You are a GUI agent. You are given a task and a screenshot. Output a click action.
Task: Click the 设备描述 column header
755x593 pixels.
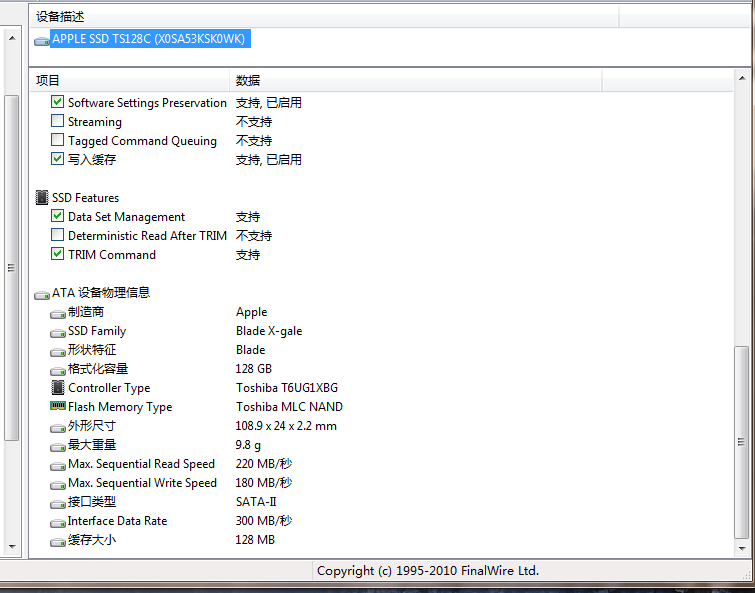tap(60, 17)
